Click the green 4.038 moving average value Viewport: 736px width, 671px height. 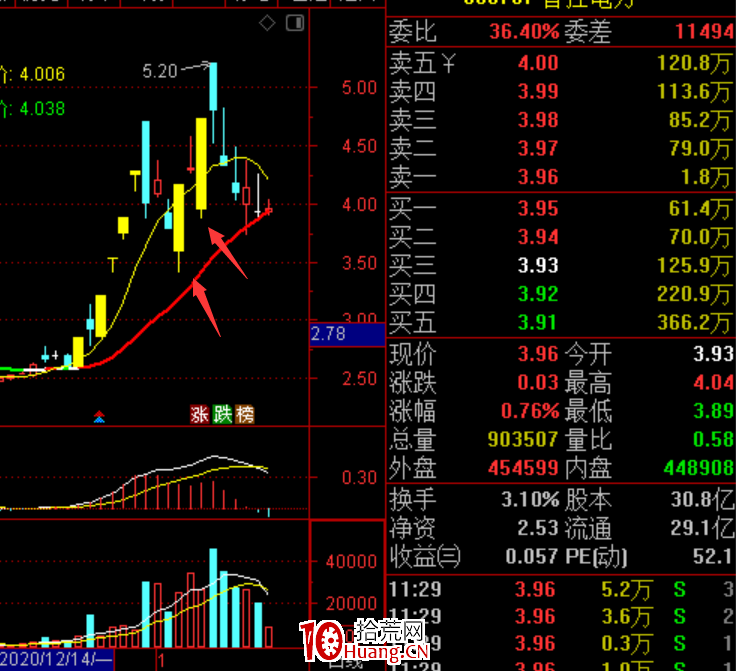coord(42,109)
